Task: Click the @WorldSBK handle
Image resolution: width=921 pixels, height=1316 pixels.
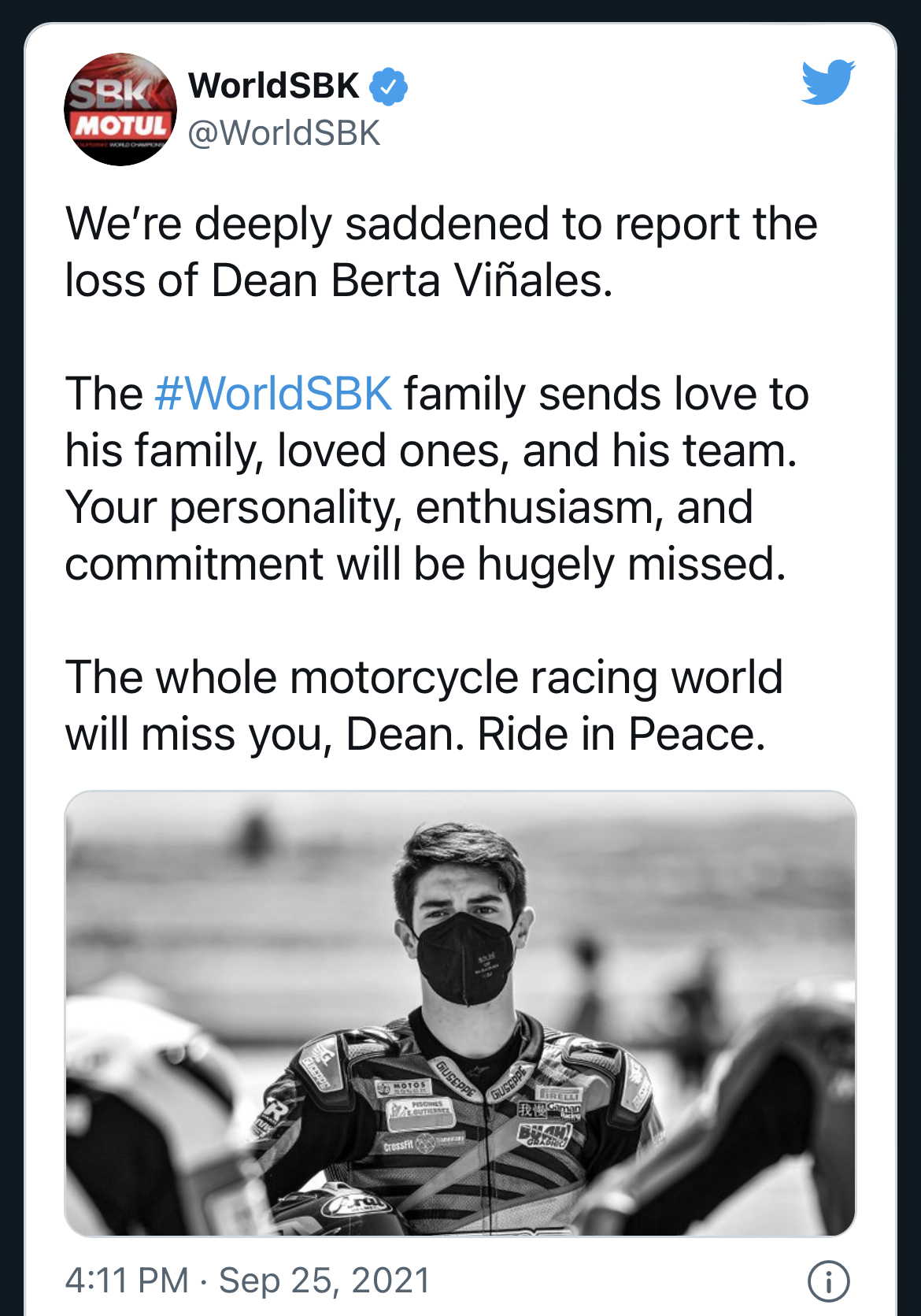Action: [x=284, y=133]
